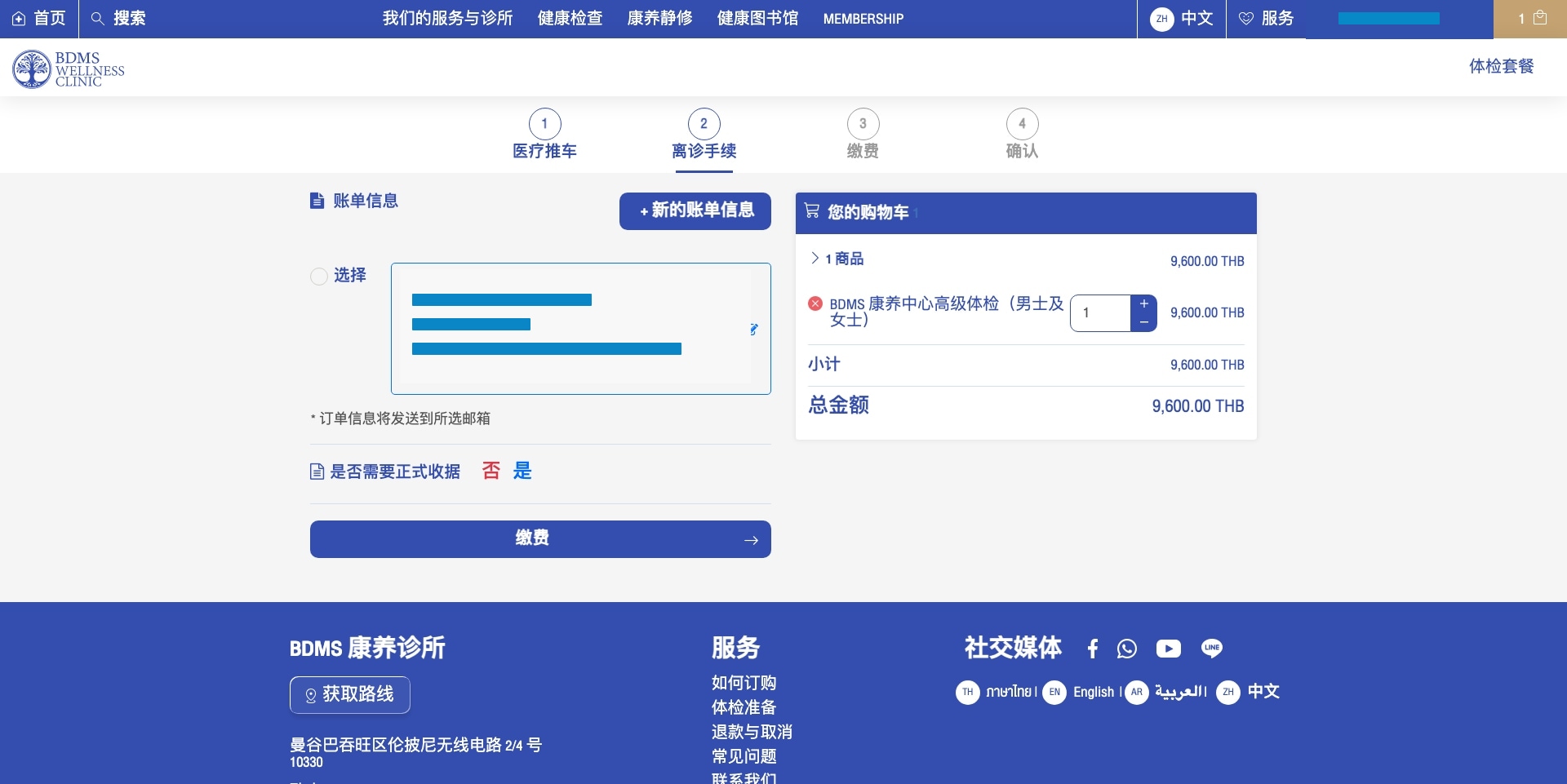Open the BDMS Wellness Clinic logo
The width and height of the screenshot is (1567, 784).
pyautogui.click(x=69, y=69)
